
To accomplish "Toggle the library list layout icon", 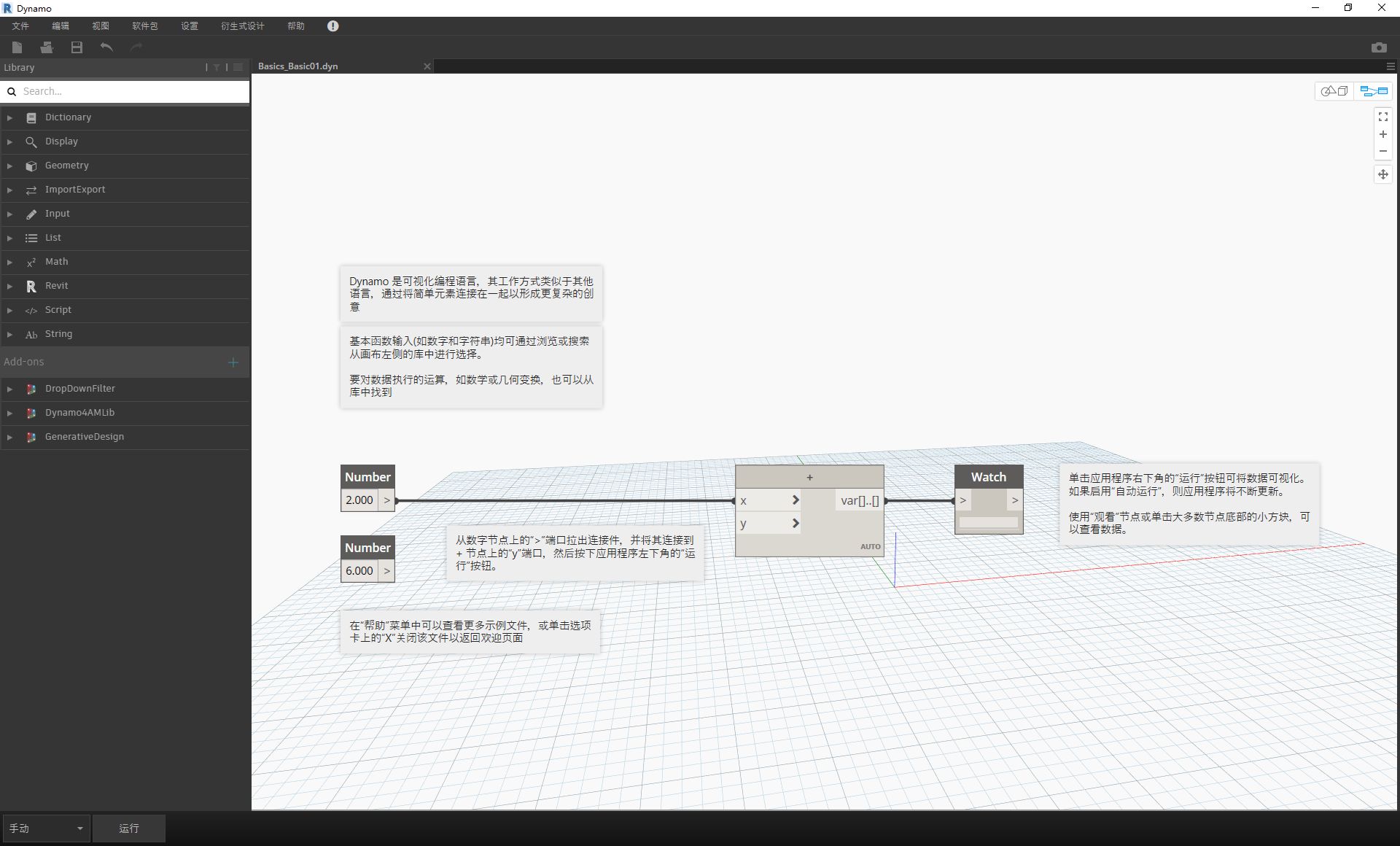I will [x=238, y=67].
